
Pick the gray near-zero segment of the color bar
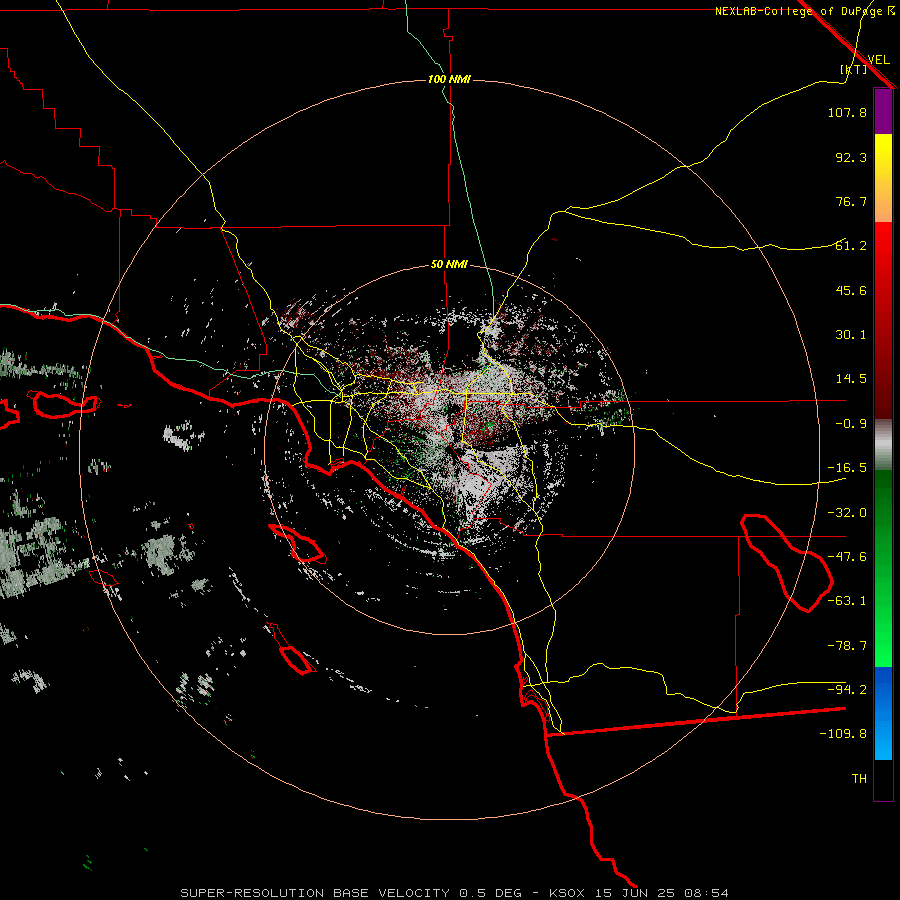(x=883, y=445)
